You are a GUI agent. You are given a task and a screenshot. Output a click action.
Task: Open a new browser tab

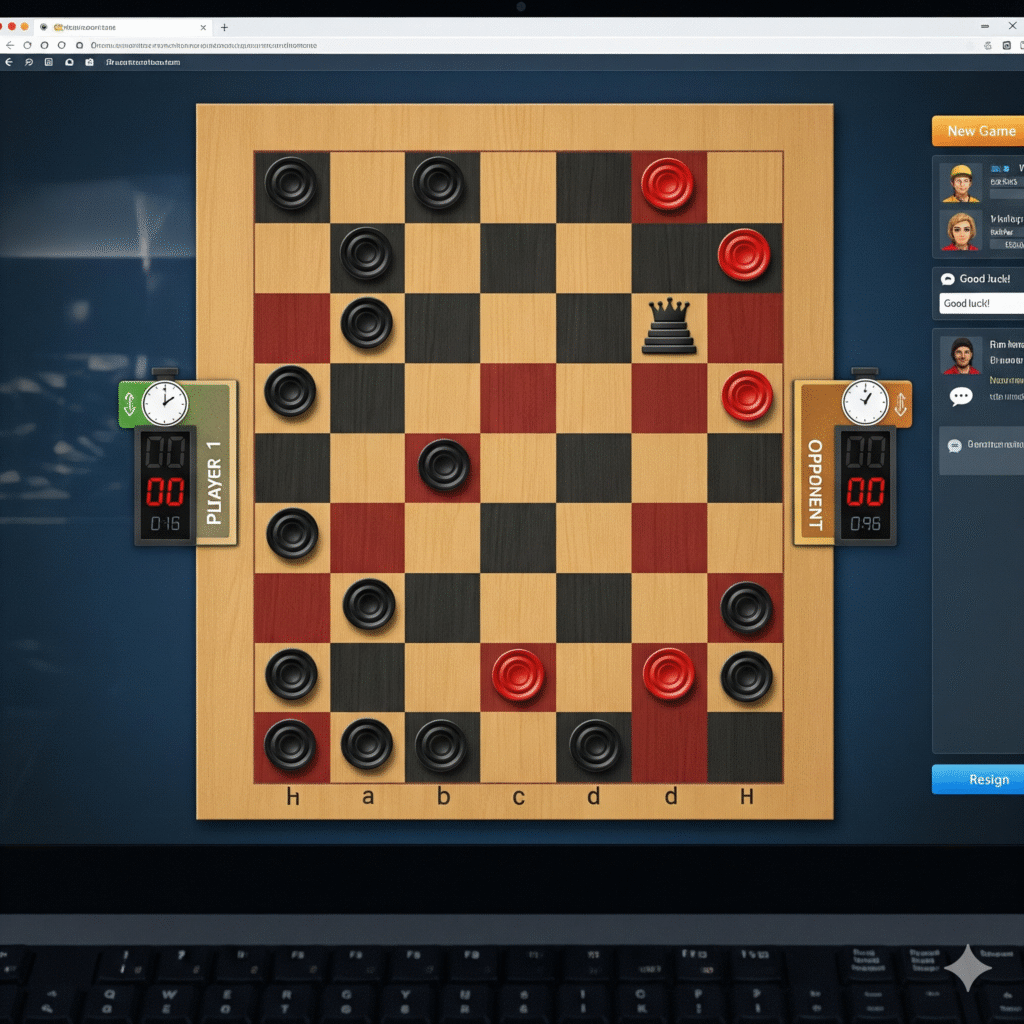tap(224, 27)
